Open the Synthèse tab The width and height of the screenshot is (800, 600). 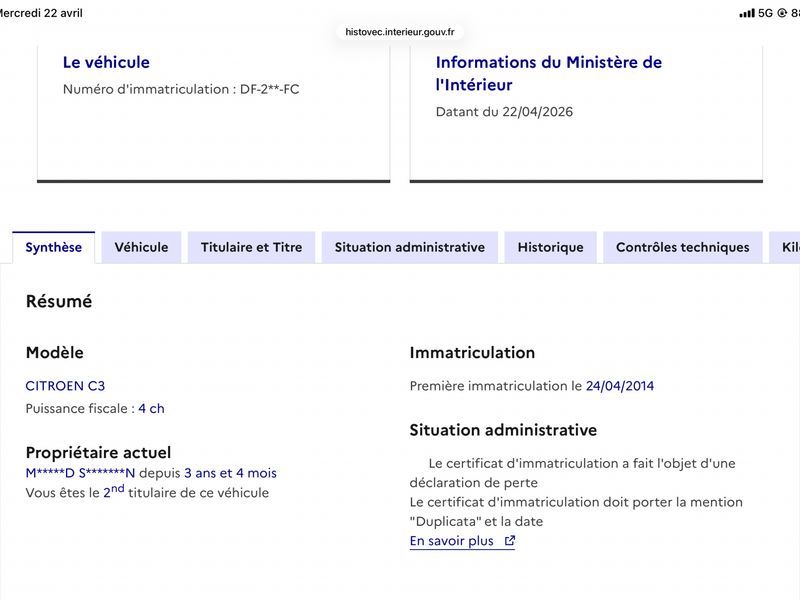[54, 247]
